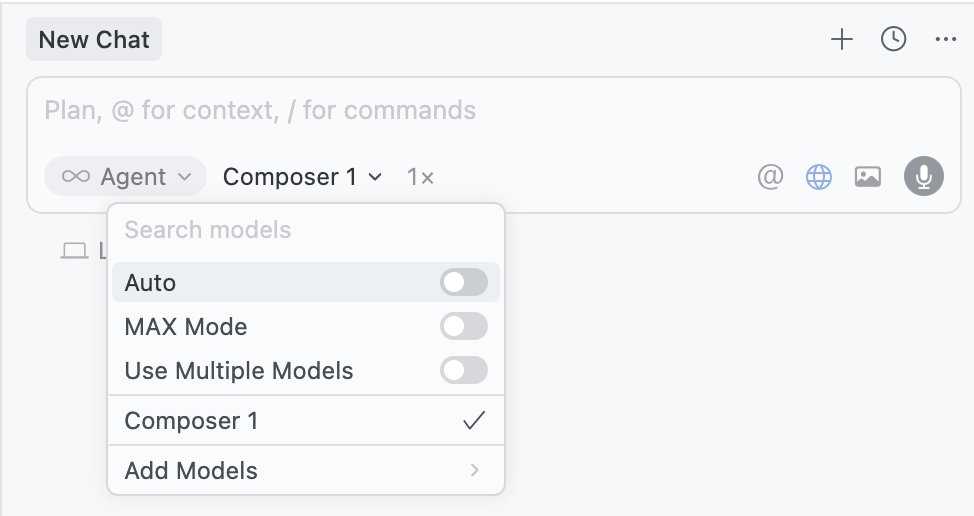Click the 1× multiplier label
Image resolution: width=974 pixels, height=516 pixels.
coord(420,177)
